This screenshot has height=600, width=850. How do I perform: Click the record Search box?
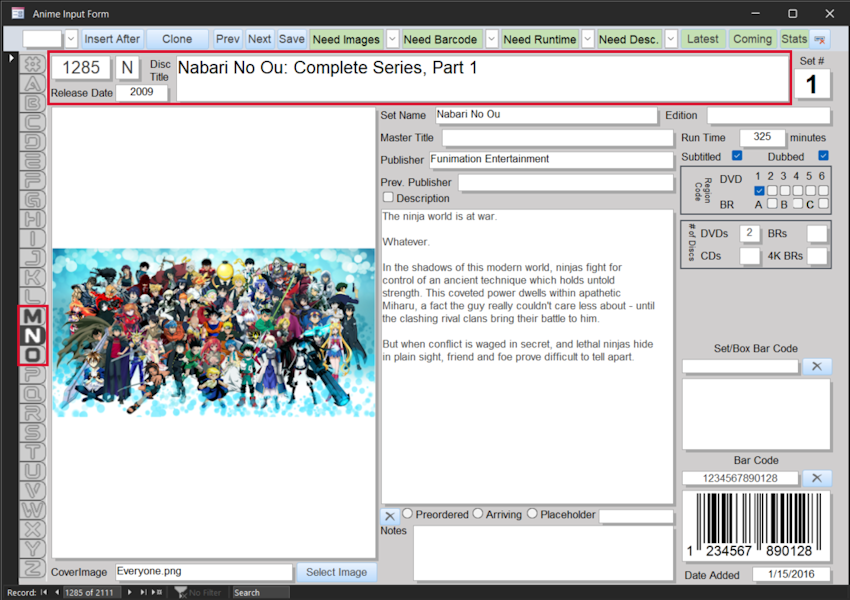(260, 592)
